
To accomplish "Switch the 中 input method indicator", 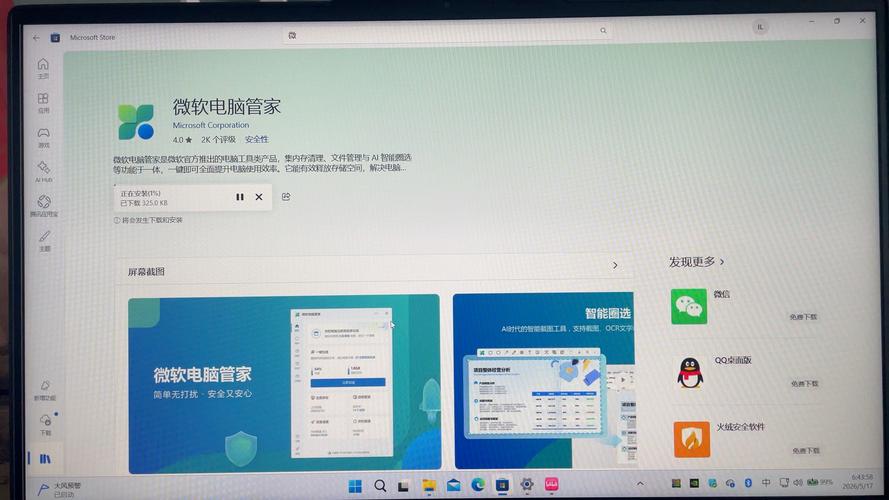I will pos(766,482).
